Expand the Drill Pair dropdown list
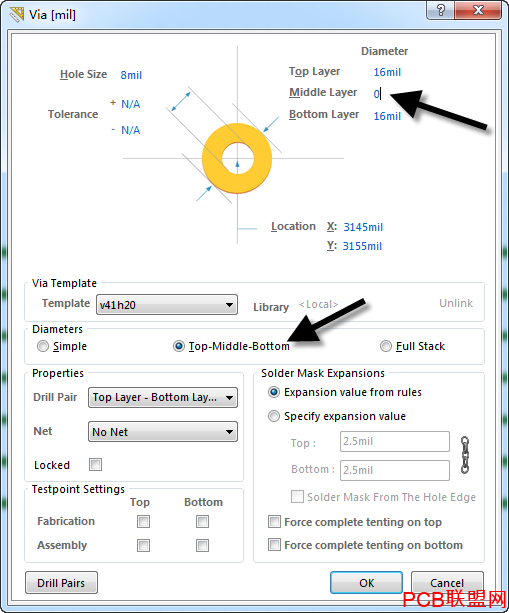The width and height of the screenshot is (509, 613). pos(163,398)
